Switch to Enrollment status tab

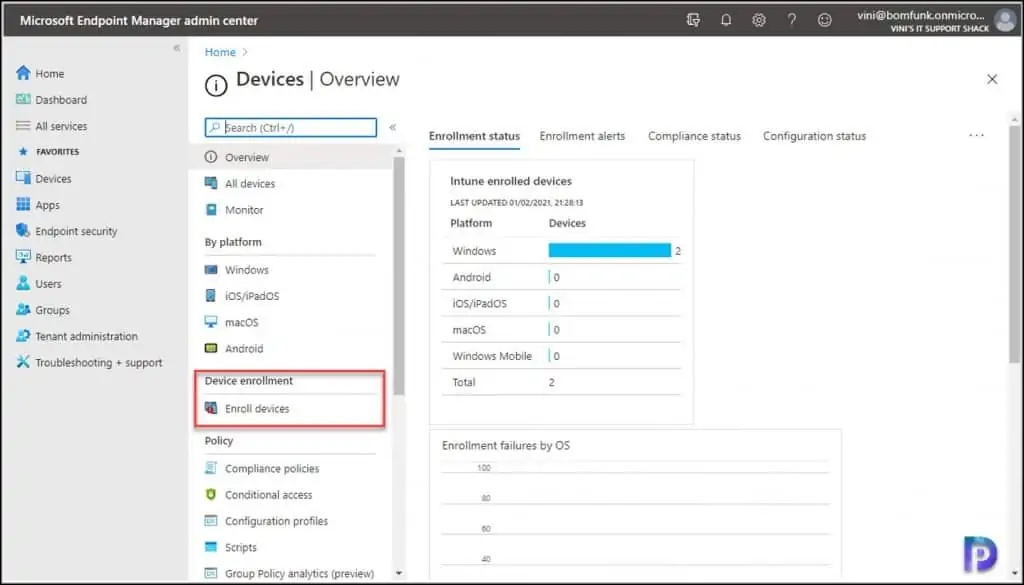tap(474, 136)
